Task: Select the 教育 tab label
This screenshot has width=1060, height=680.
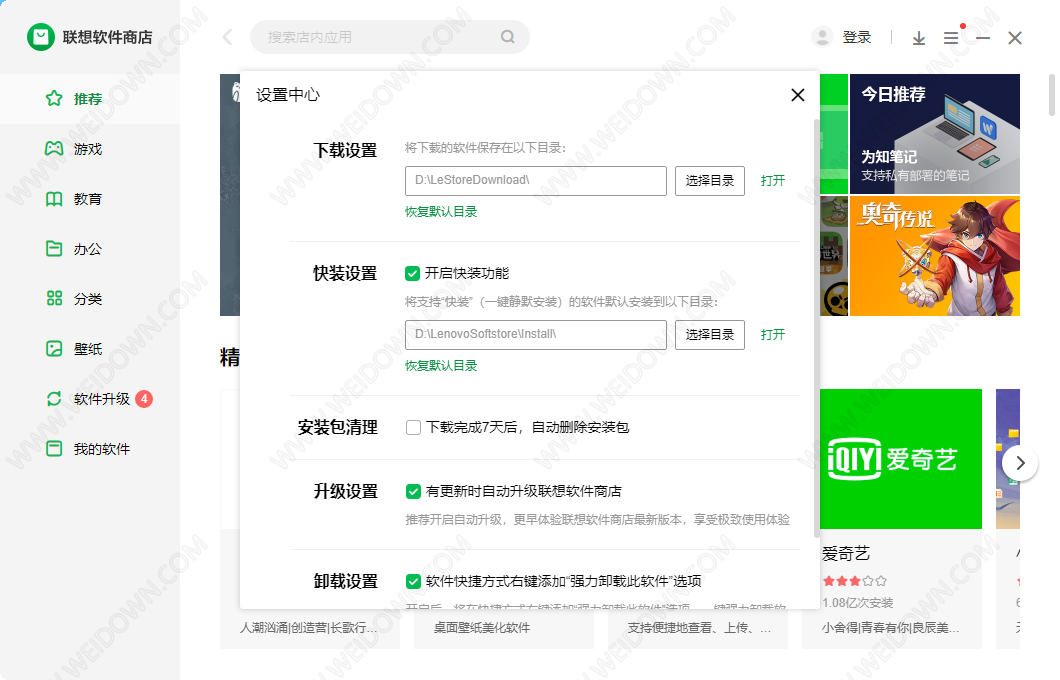Action: point(88,199)
